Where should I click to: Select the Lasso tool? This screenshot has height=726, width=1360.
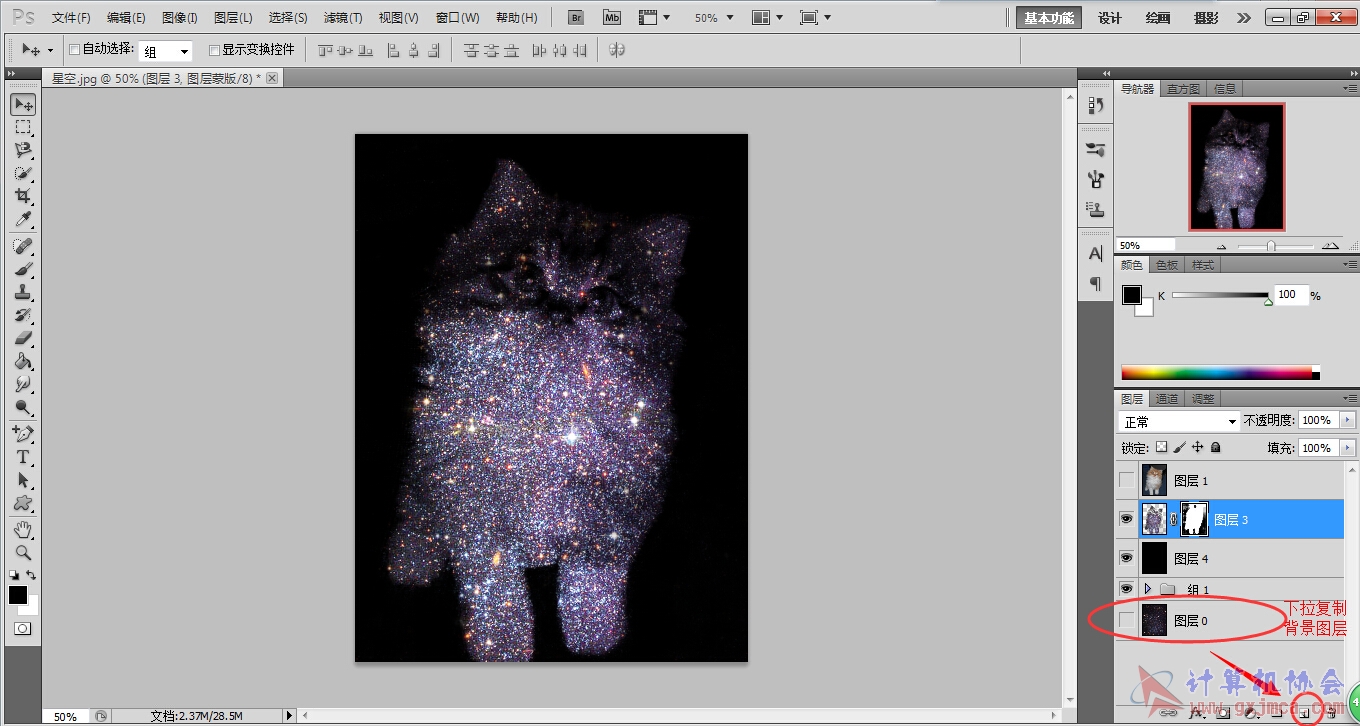click(x=23, y=150)
